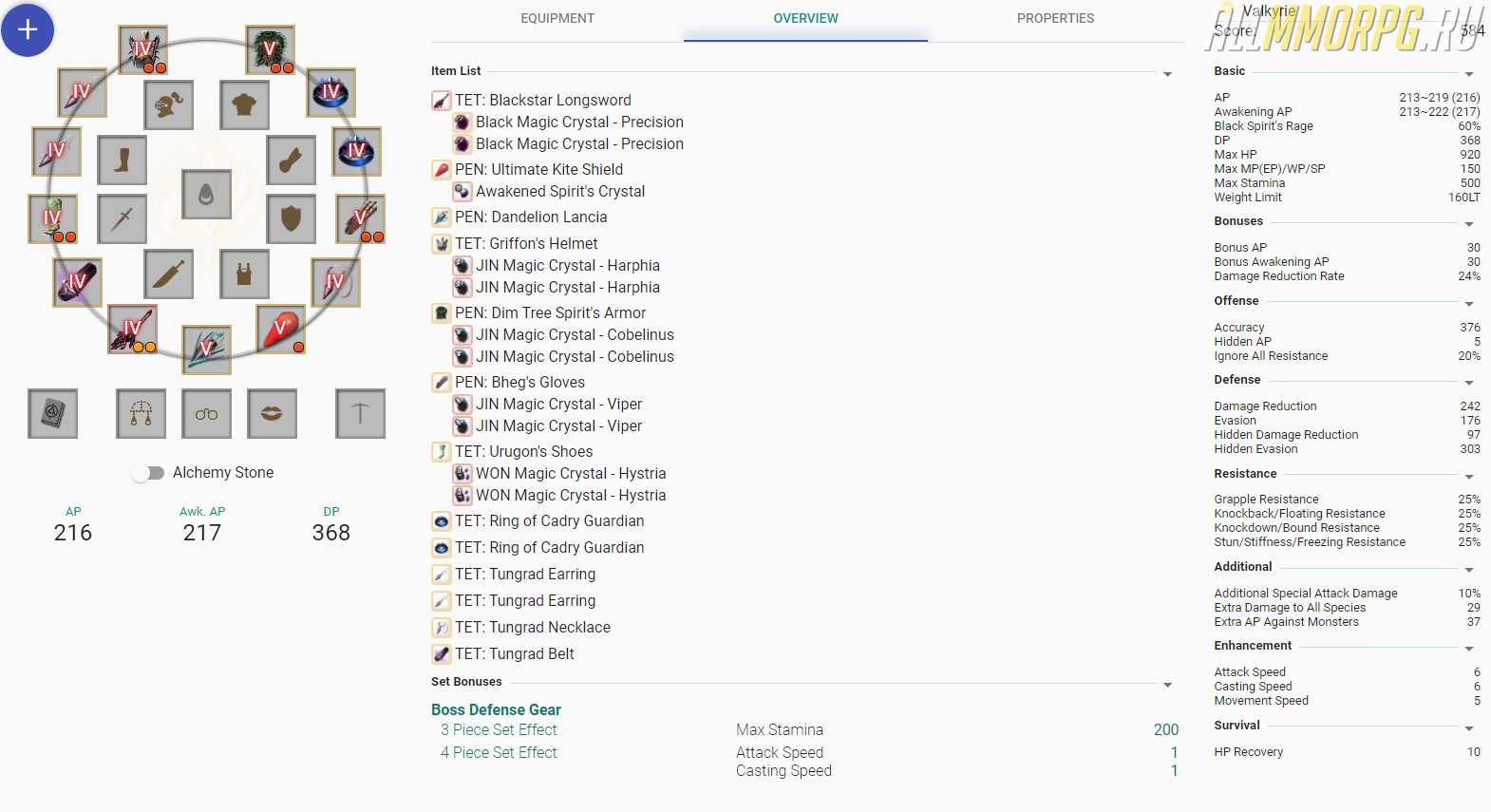
Task: Collapse the Bonuses stats section
Action: click(x=1469, y=224)
